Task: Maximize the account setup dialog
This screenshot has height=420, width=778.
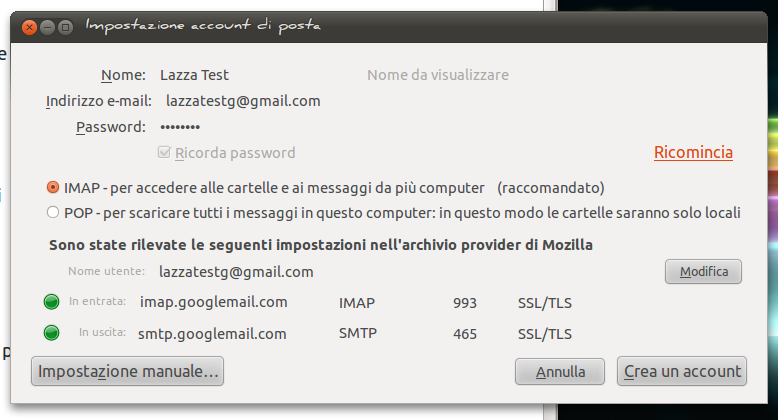Action: 66,26
